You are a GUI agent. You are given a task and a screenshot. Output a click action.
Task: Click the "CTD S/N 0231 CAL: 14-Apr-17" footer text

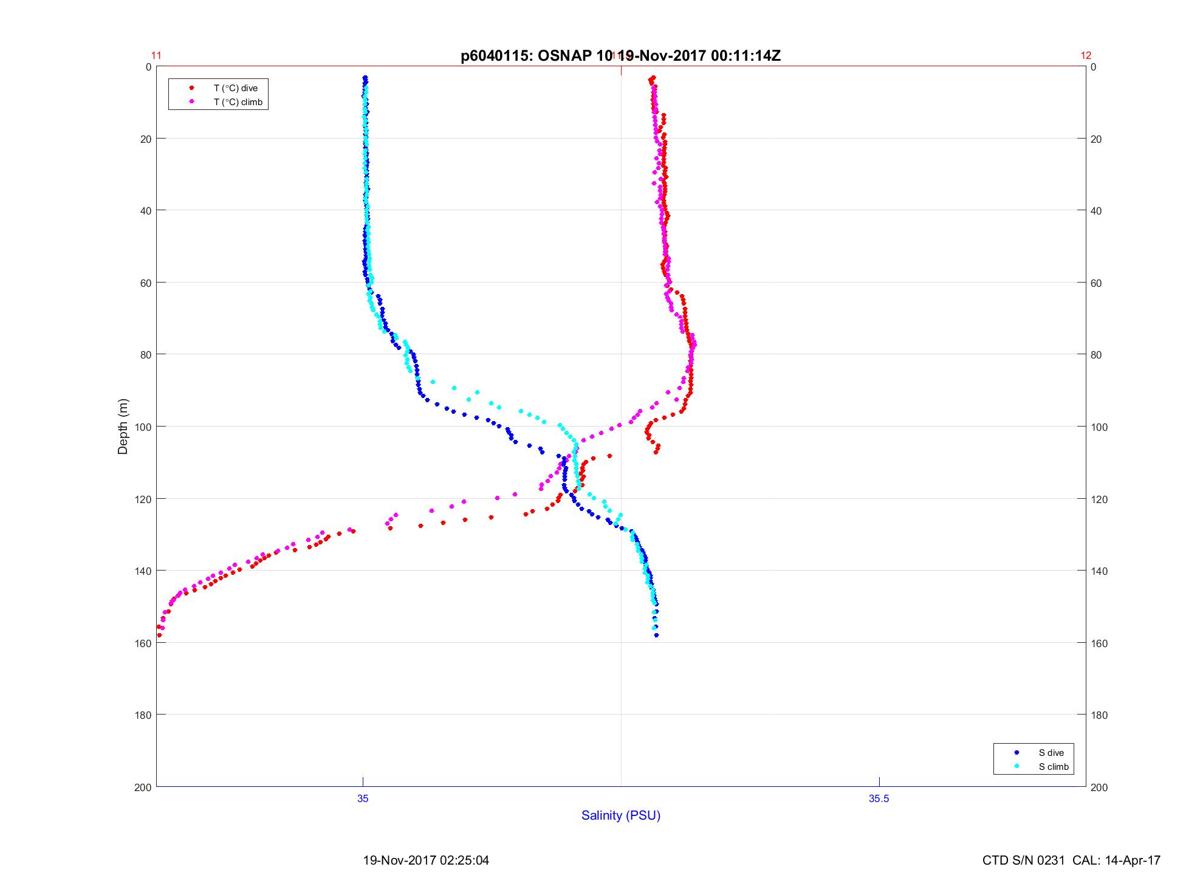[1072, 860]
